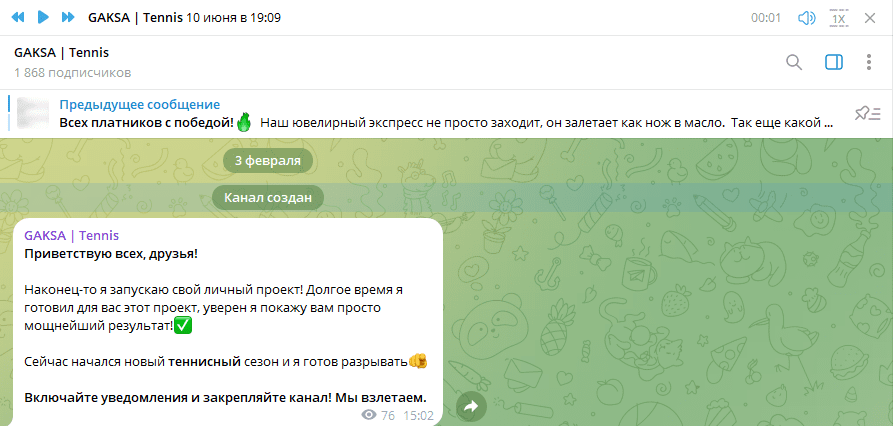The width and height of the screenshot is (893, 426).
Task: Click the '3 февраля' date badge
Action: click(x=267, y=160)
